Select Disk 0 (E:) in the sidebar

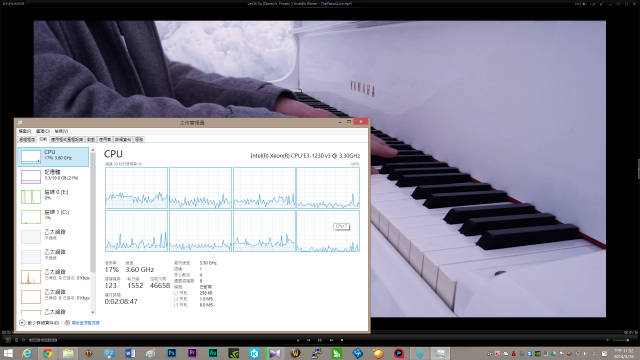(x=53, y=196)
